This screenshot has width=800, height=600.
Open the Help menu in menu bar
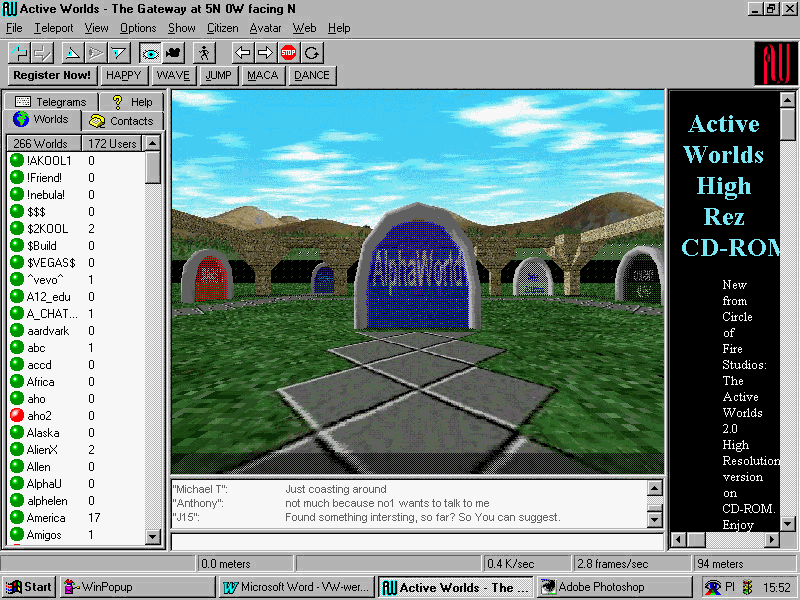point(339,28)
